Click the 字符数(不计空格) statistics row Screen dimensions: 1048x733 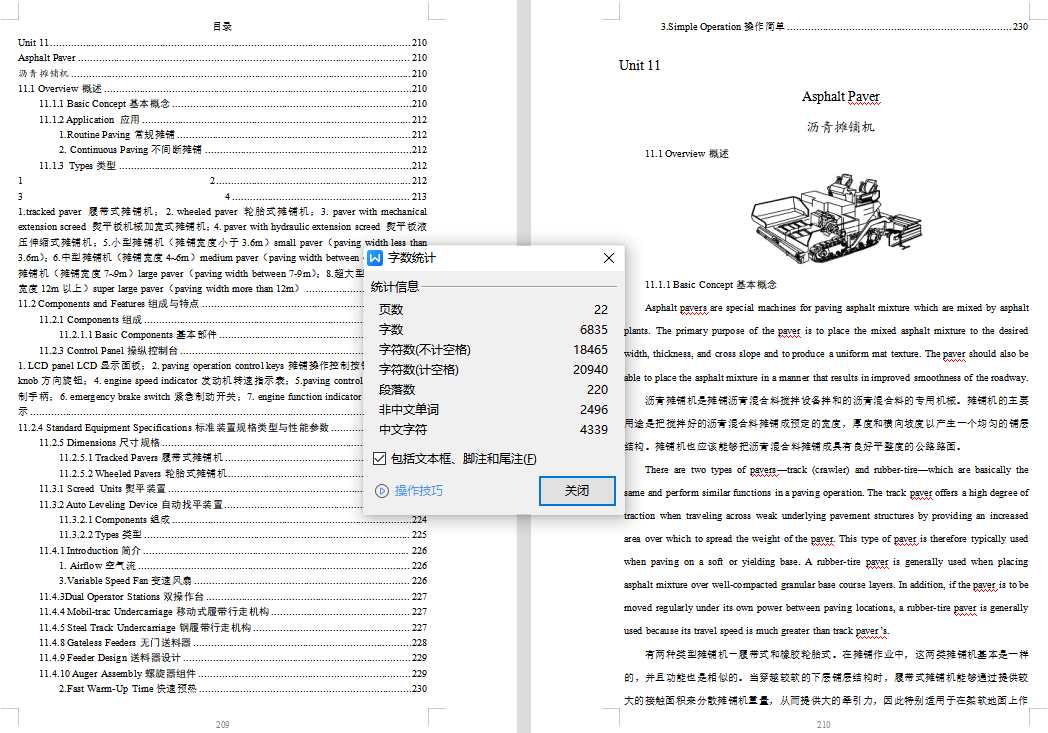coord(424,350)
